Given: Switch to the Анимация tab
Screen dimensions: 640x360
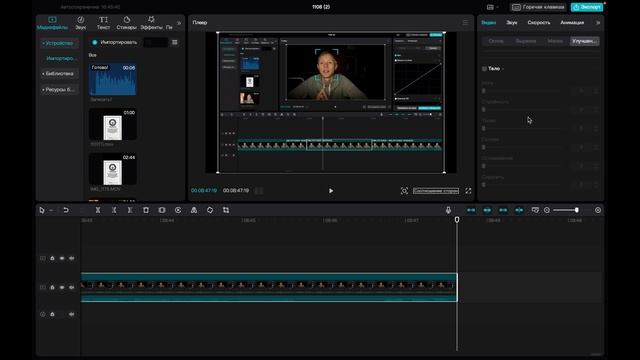Looking at the screenshot, I should 572,23.
